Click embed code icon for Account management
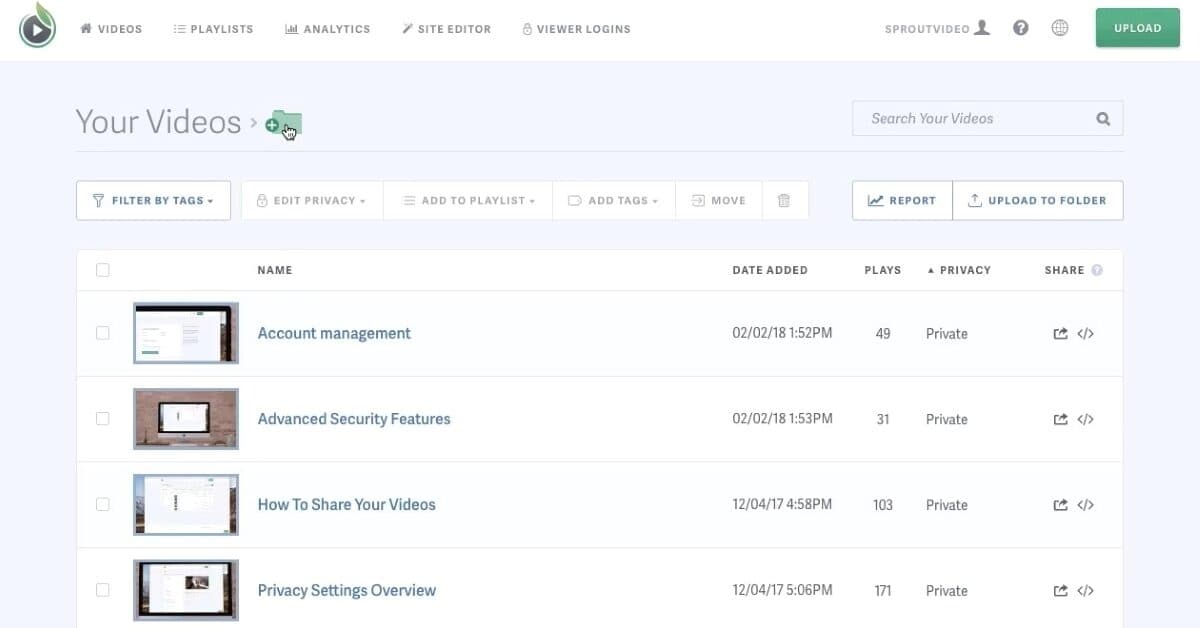1200x628 pixels. pyautogui.click(x=1085, y=334)
